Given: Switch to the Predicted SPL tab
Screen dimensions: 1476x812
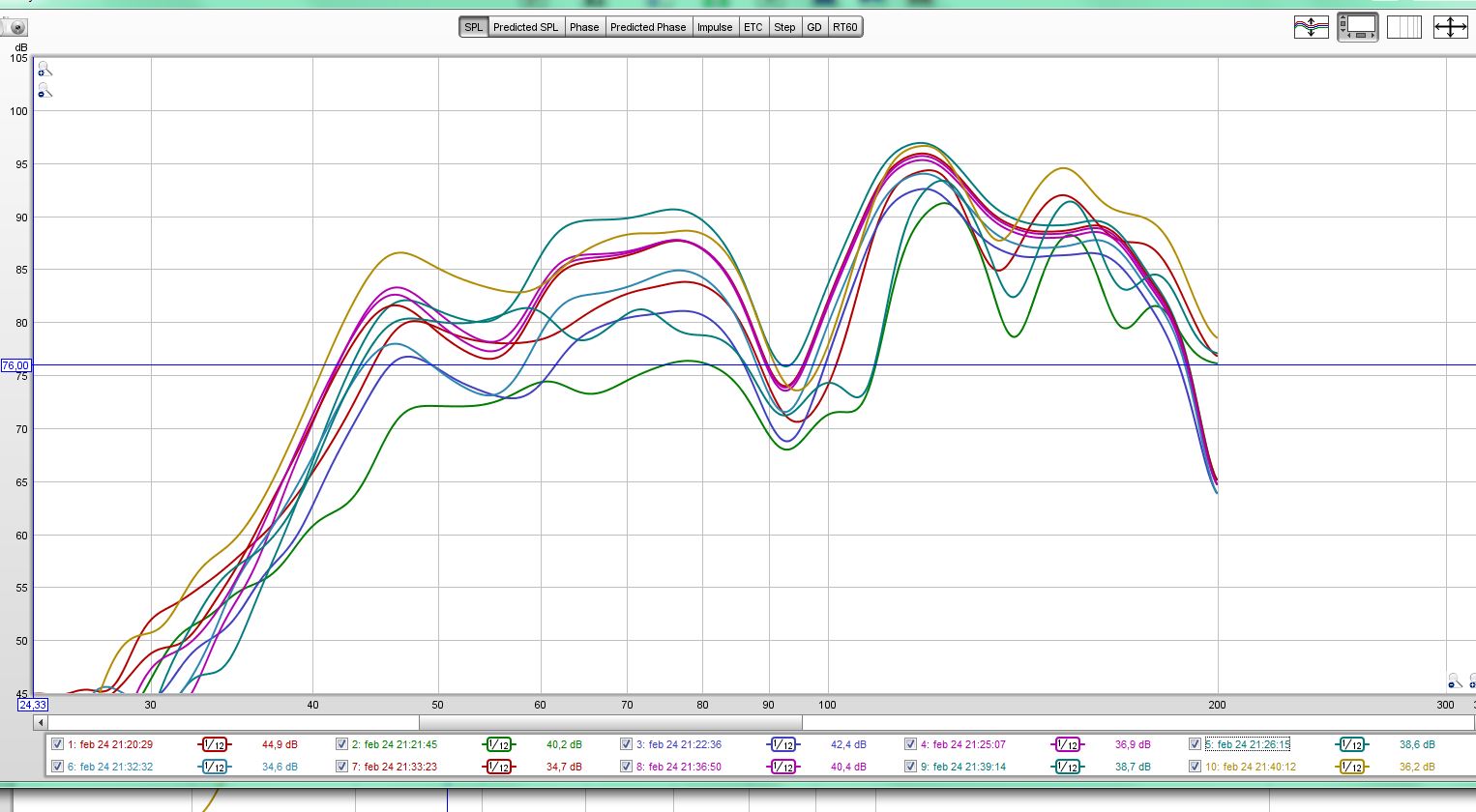Looking at the screenshot, I should [x=525, y=27].
